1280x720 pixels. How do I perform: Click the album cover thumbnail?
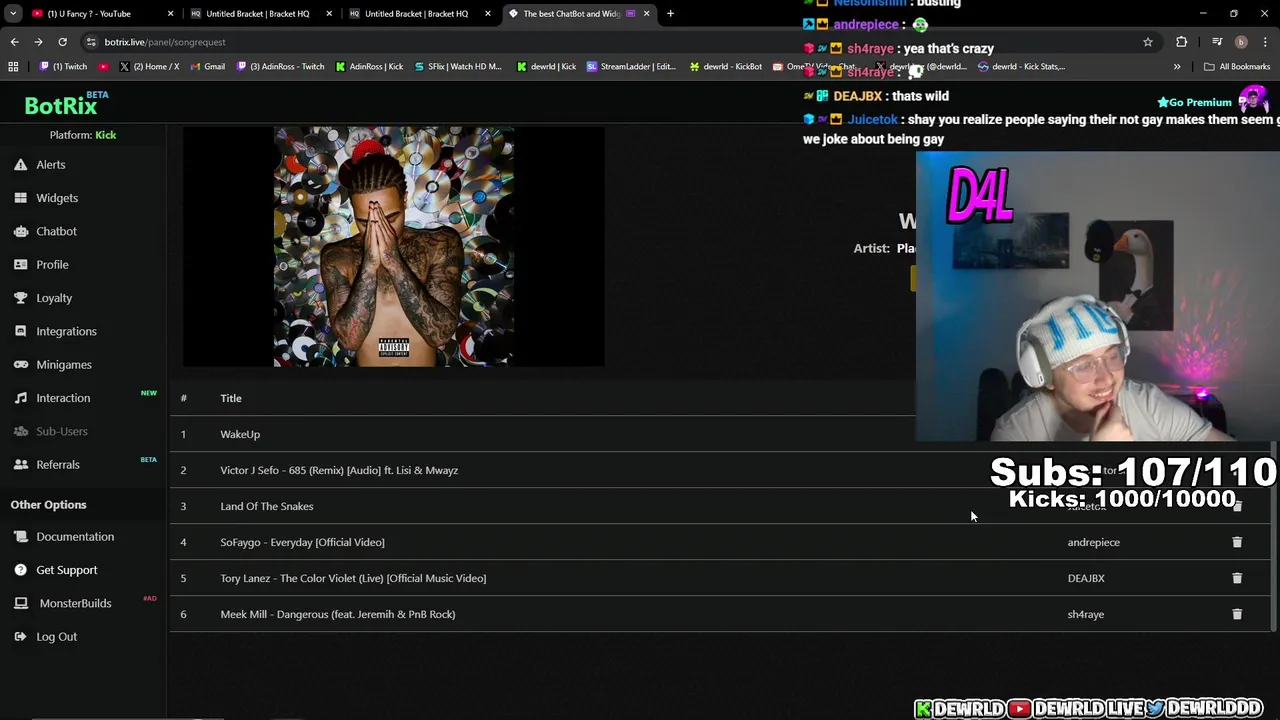[x=394, y=247]
